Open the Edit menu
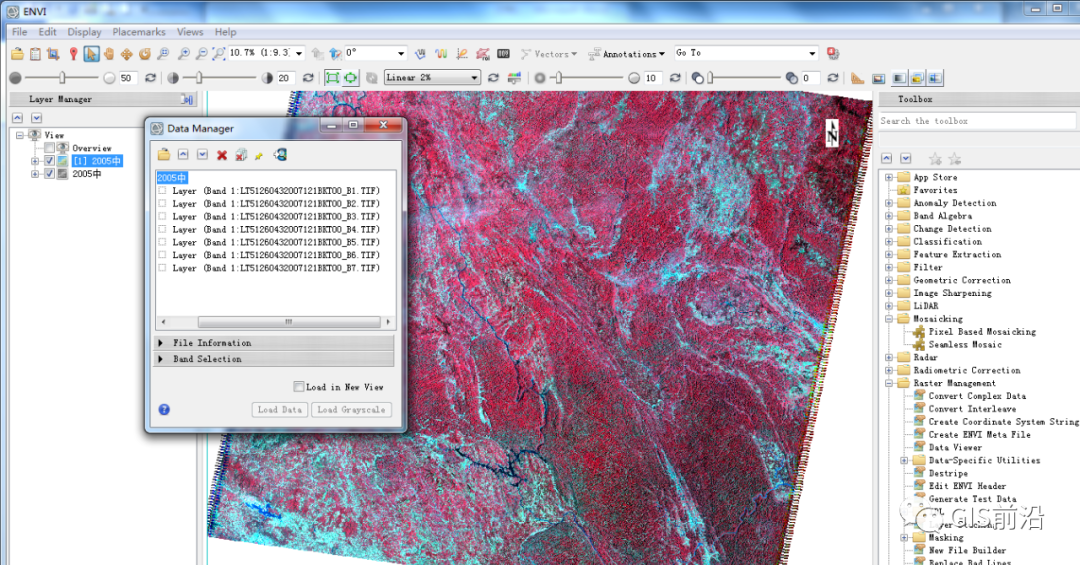 point(48,32)
